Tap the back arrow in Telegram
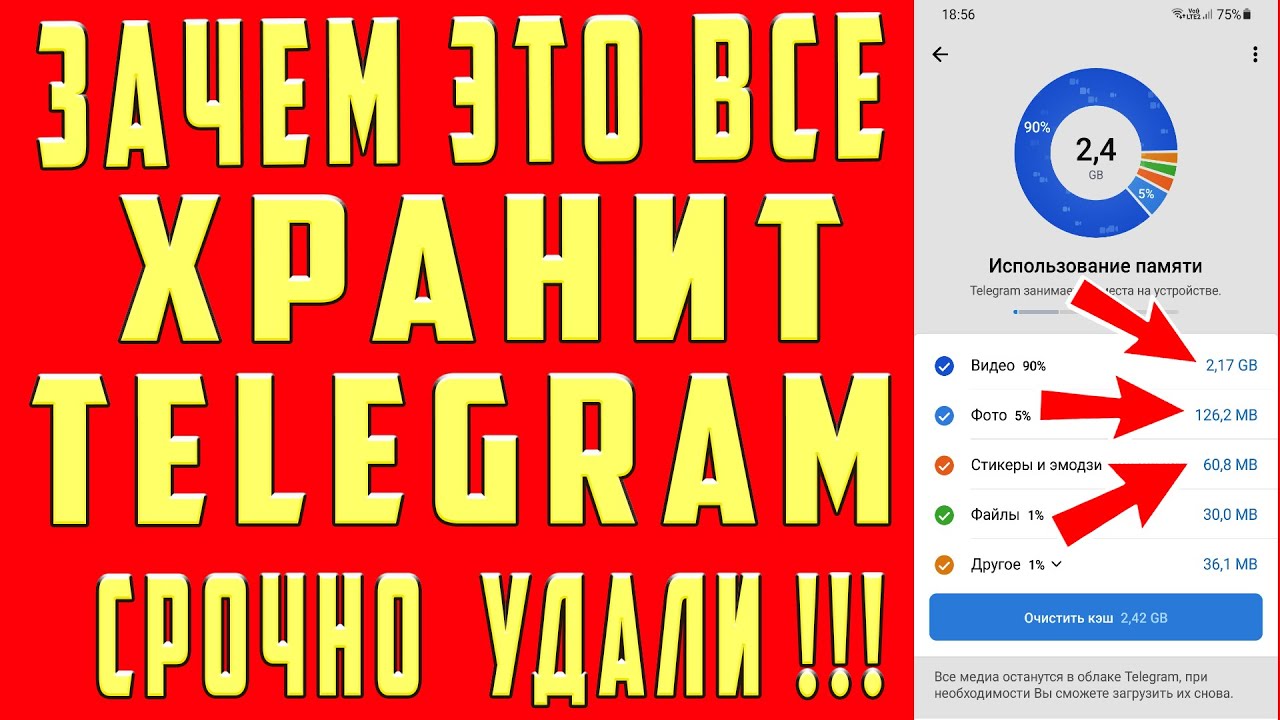This screenshot has width=1280, height=720. [x=940, y=55]
